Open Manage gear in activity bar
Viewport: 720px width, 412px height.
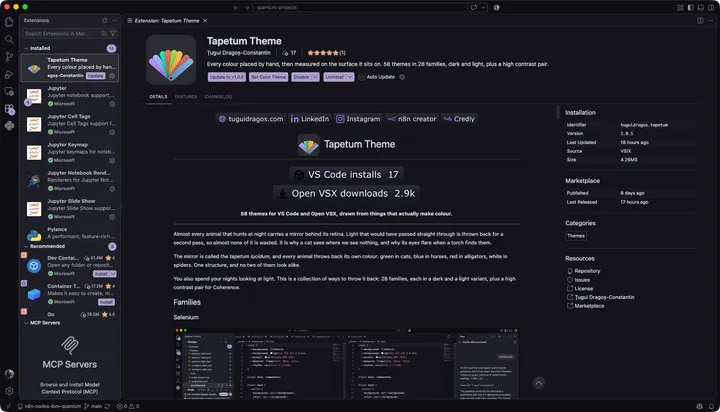click(x=9, y=391)
